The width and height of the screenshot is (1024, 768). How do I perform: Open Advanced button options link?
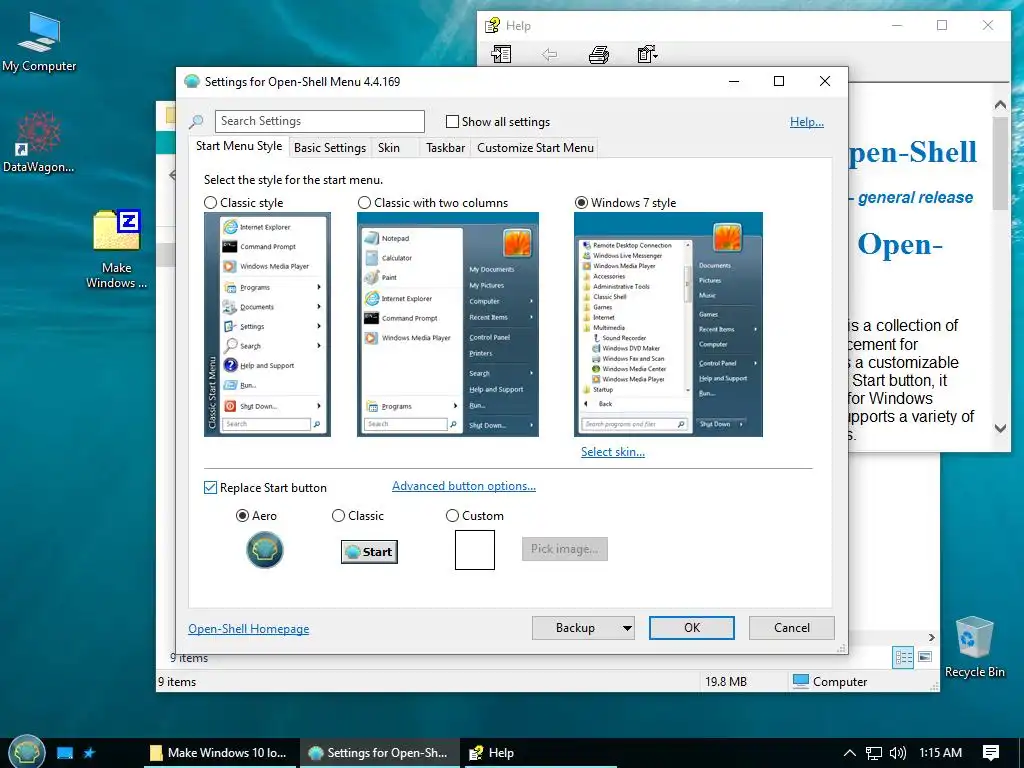click(464, 486)
